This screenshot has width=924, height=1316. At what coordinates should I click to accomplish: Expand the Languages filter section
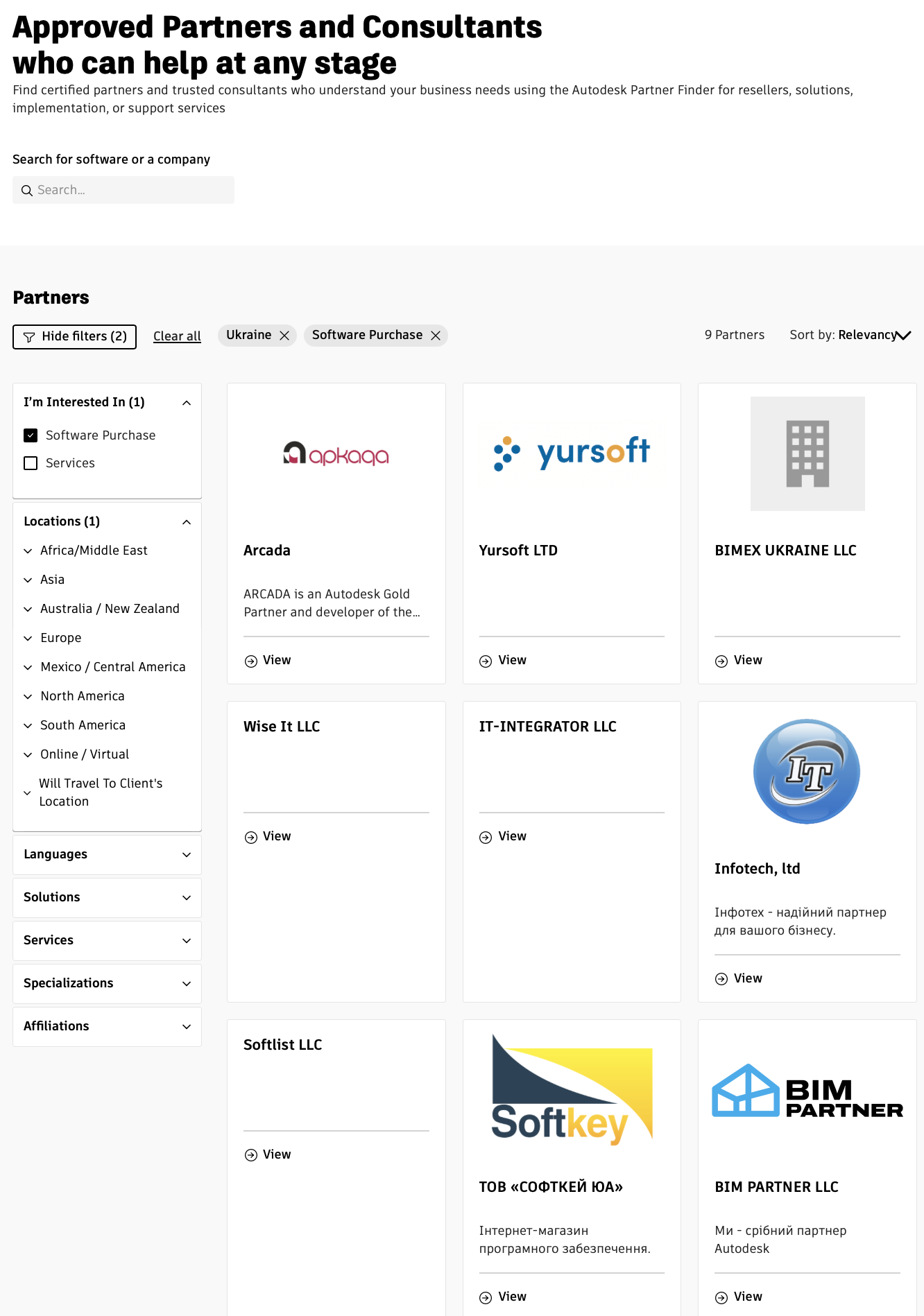107,855
